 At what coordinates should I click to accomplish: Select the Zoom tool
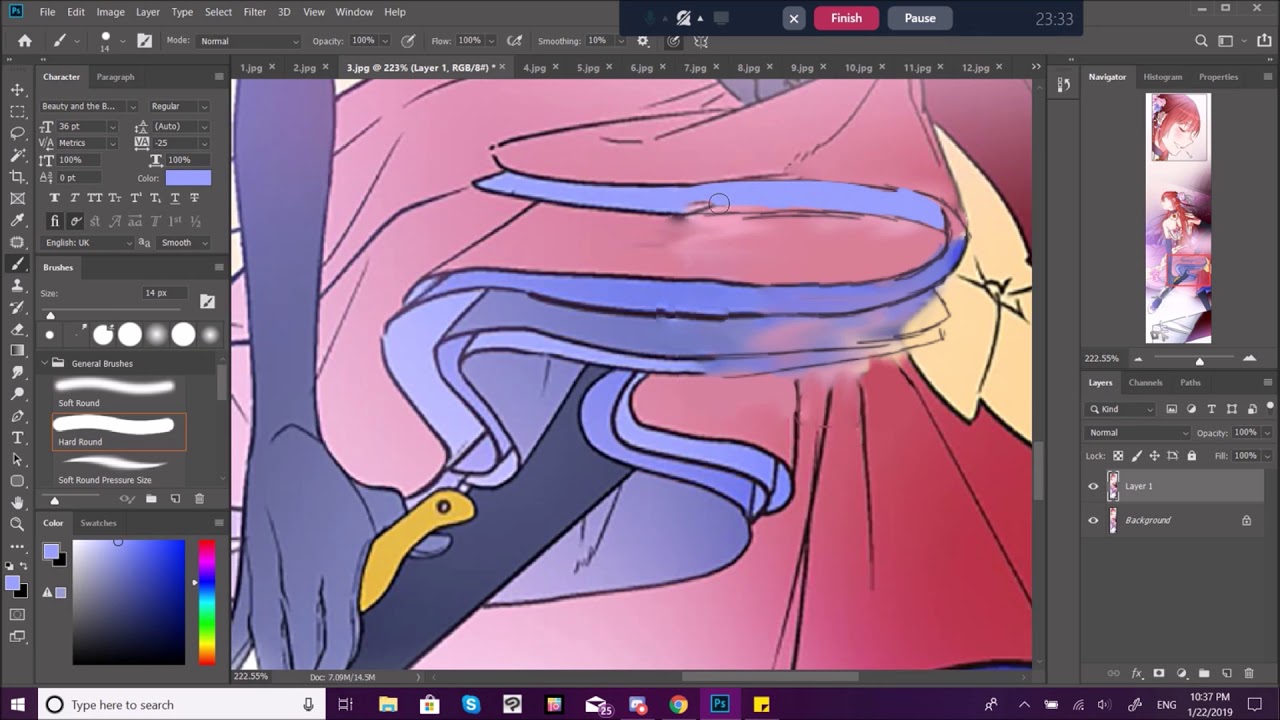17,524
